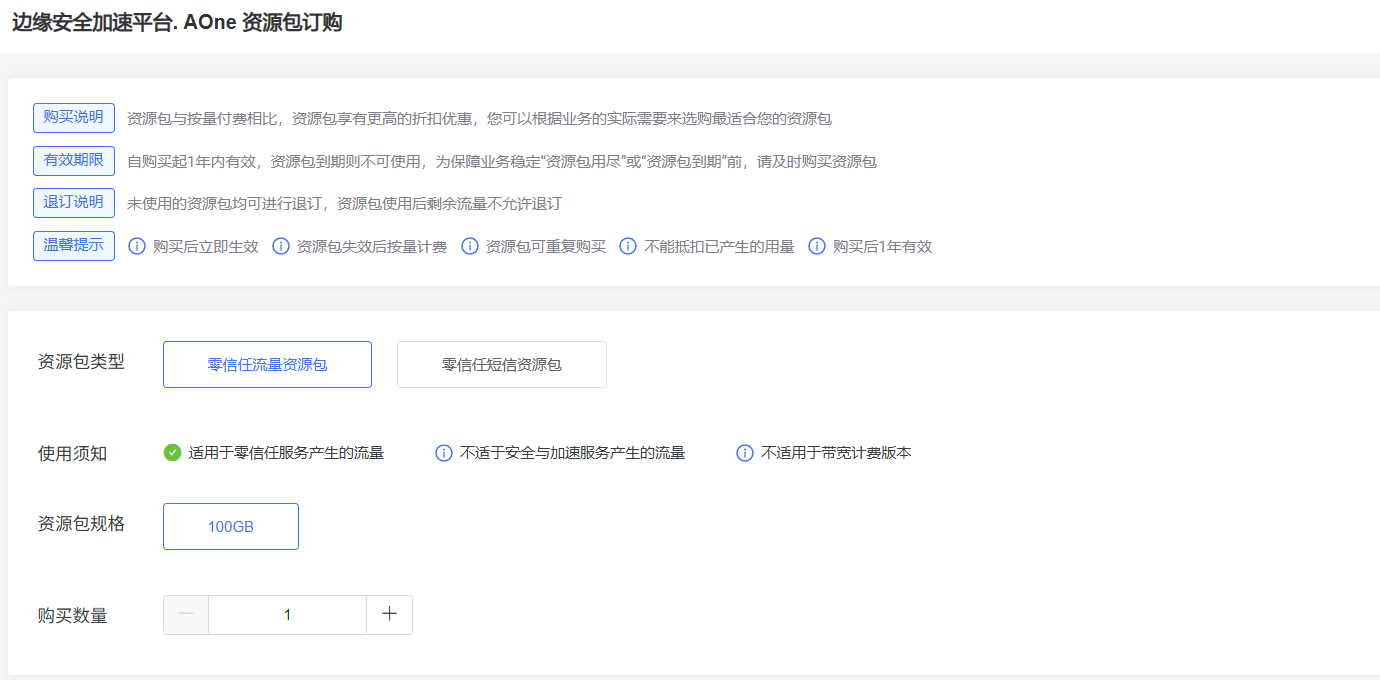This screenshot has height=680, width=1380.
Task: Click text 不适用于带宽计费版本
Action: (837, 453)
